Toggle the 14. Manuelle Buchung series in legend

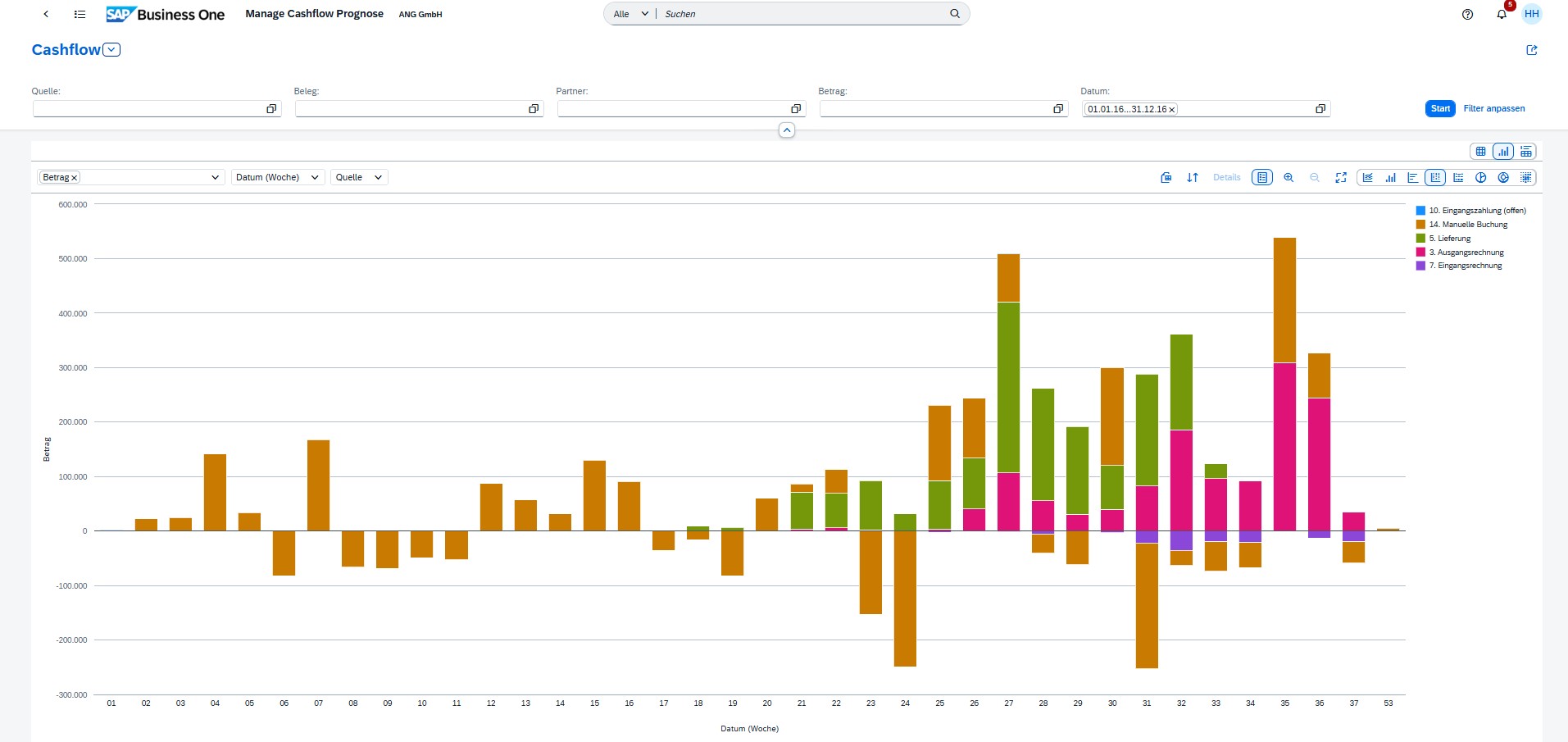(x=1470, y=224)
